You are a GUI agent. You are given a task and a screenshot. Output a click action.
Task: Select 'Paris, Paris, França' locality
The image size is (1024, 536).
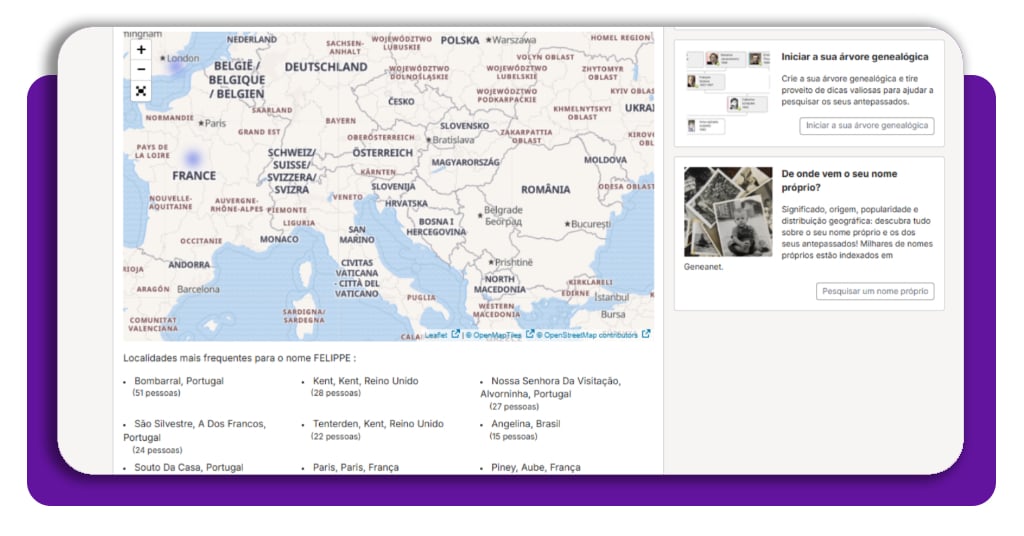[x=355, y=467]
